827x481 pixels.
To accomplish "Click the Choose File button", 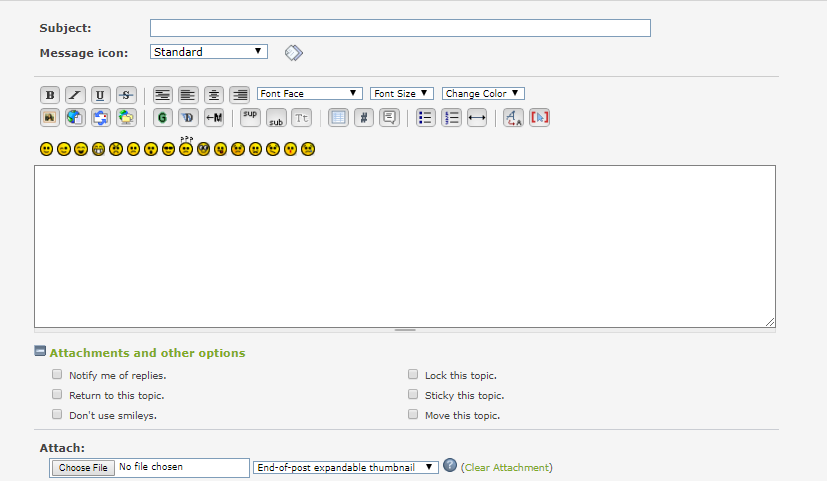I will [83, 468].
